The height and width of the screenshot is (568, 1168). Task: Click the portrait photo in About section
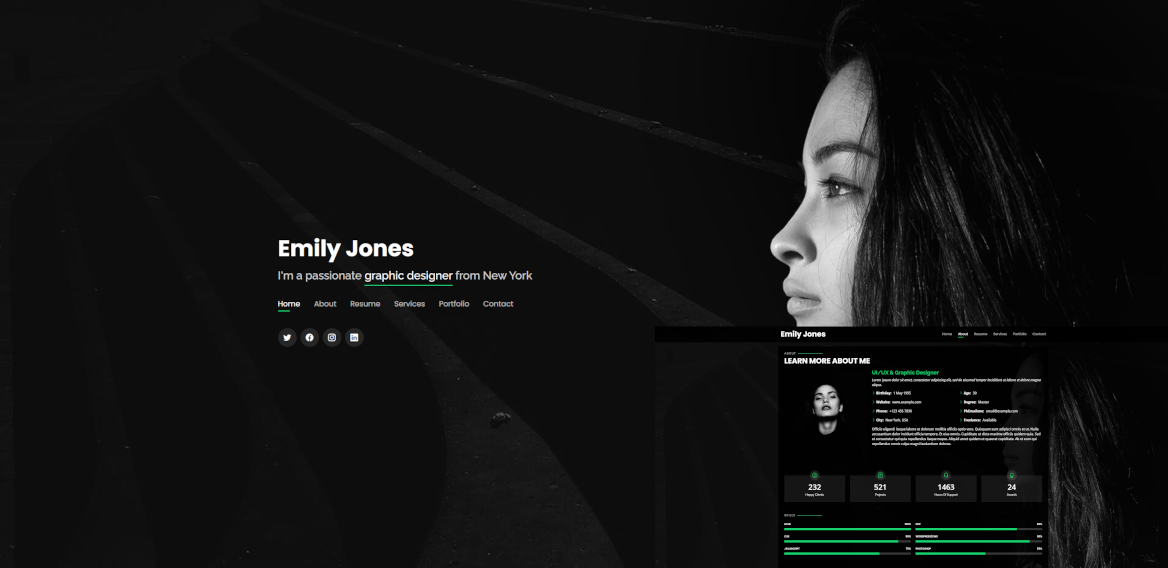click(827, 411)
